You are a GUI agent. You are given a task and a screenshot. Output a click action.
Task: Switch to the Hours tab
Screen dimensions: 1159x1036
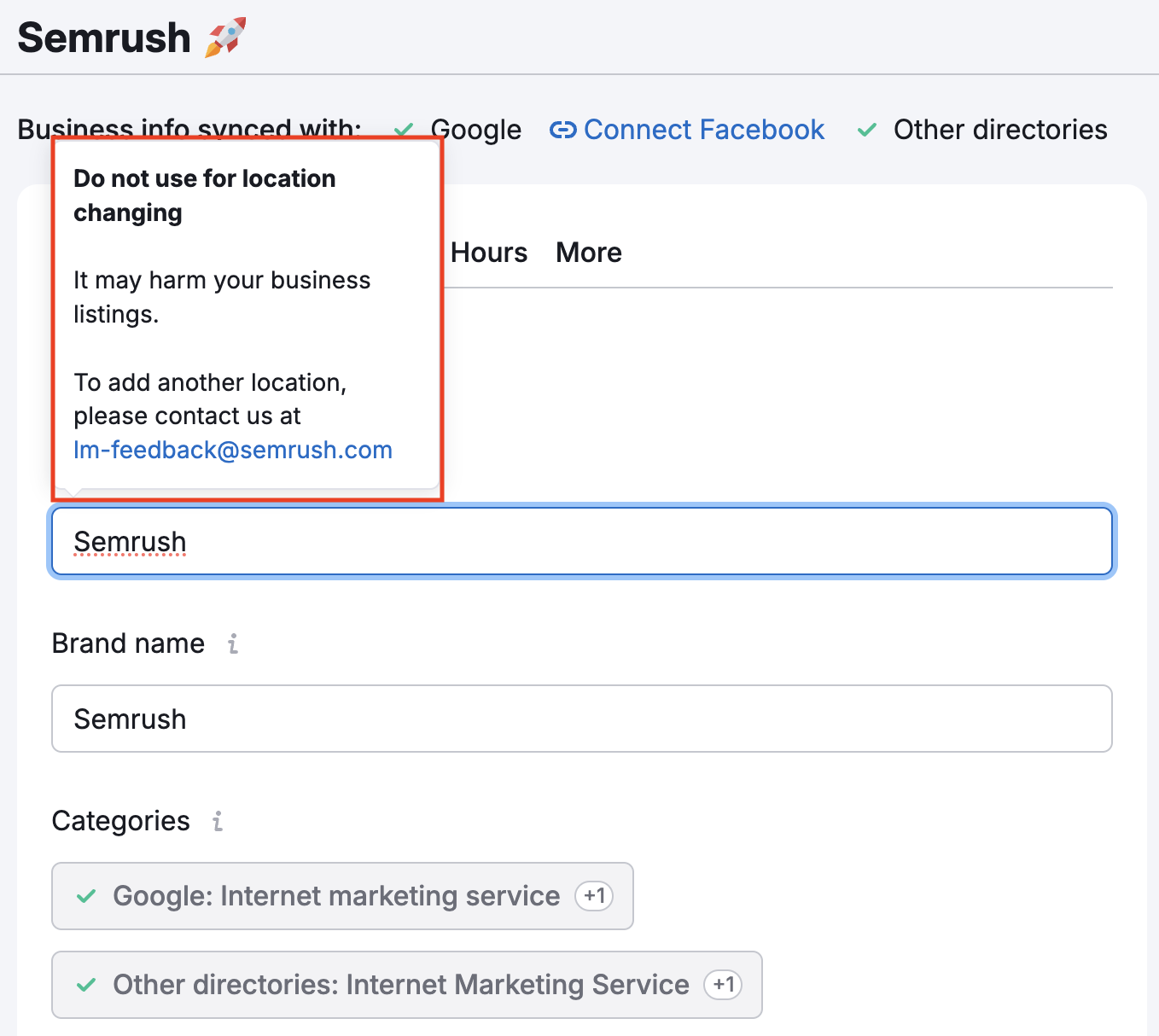[489, 253]
